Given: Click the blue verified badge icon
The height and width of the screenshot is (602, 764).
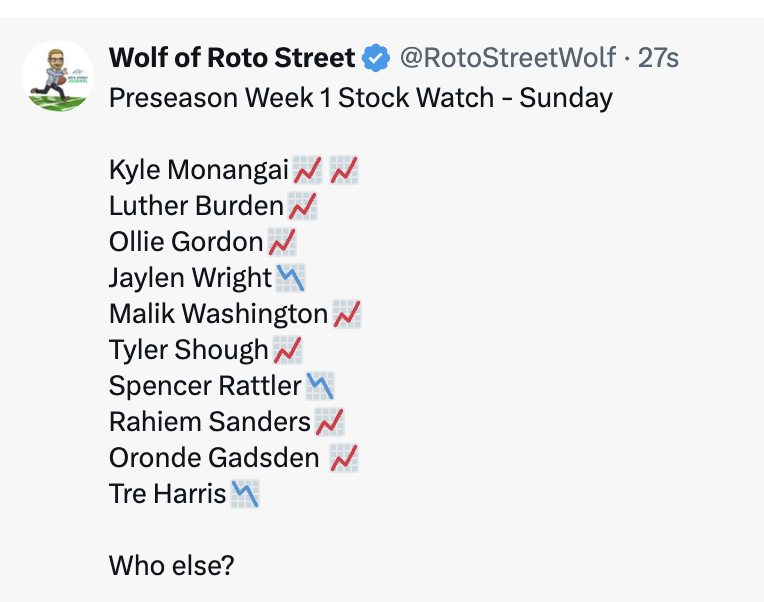Looking at the screenshot, I should coord(376,58).
